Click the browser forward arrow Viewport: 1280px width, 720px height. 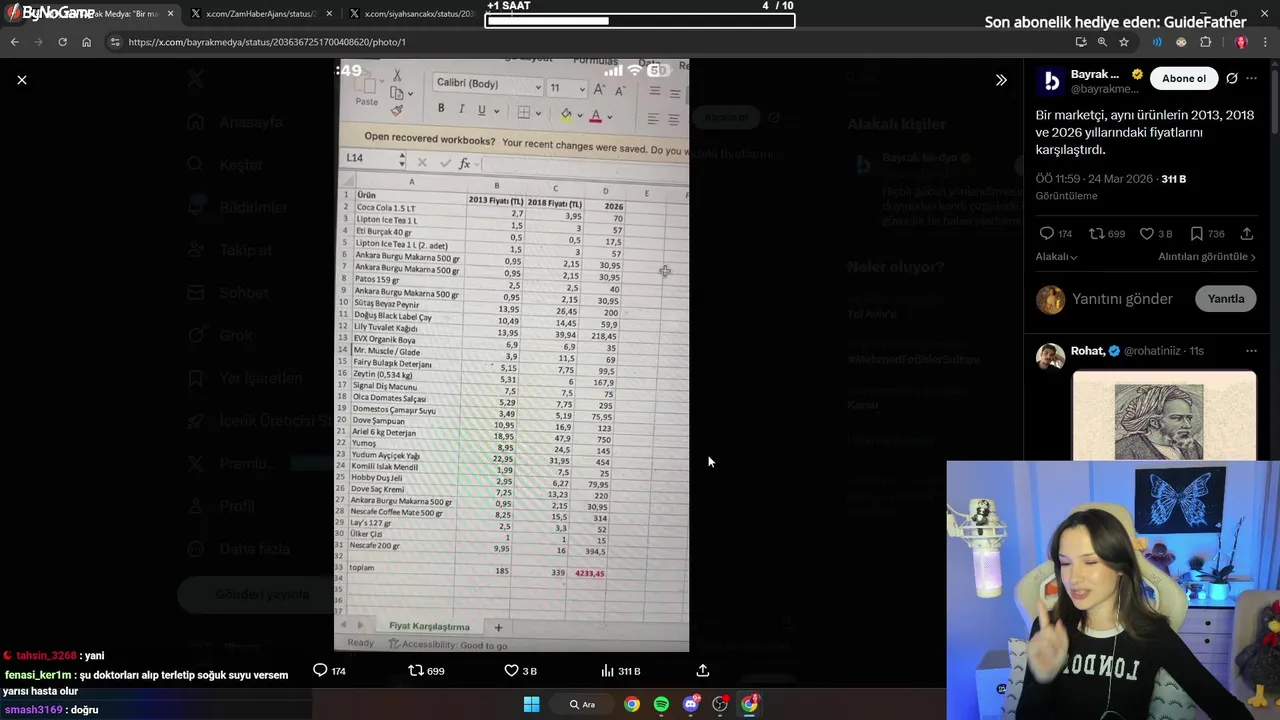coord(38,42)
